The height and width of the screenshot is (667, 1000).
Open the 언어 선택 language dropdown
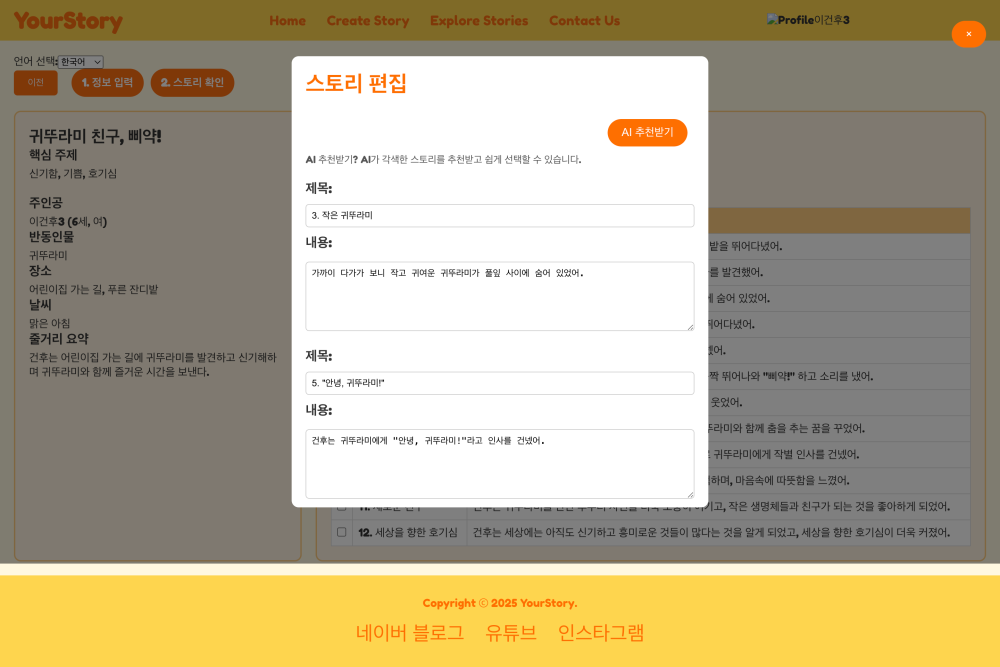80,62
